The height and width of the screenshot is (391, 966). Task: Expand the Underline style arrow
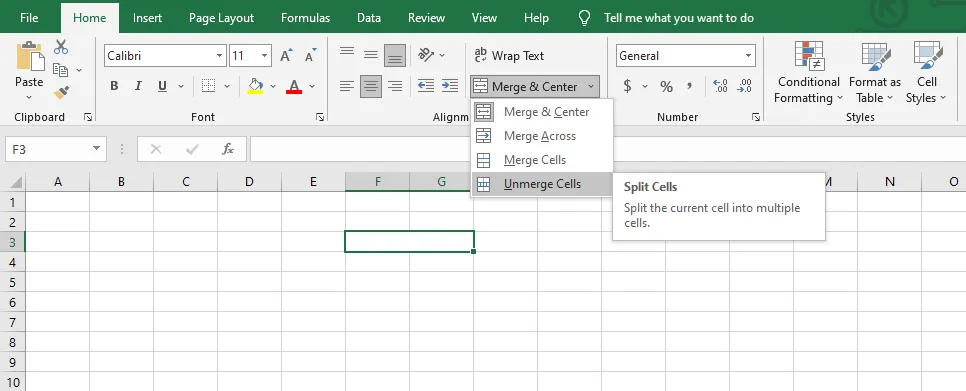pyautogui.click(x=181, y=86)
